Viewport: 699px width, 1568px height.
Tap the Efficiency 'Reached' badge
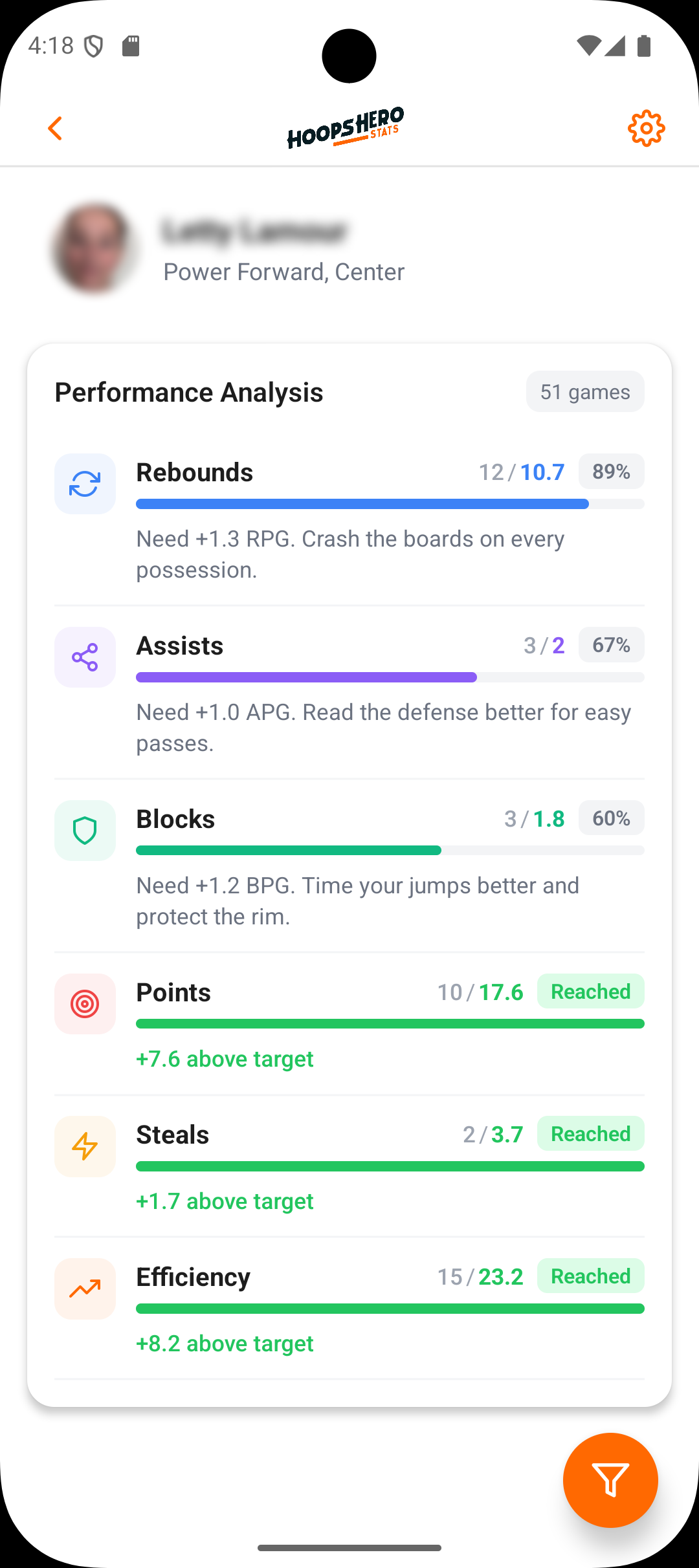point(590,1276)
